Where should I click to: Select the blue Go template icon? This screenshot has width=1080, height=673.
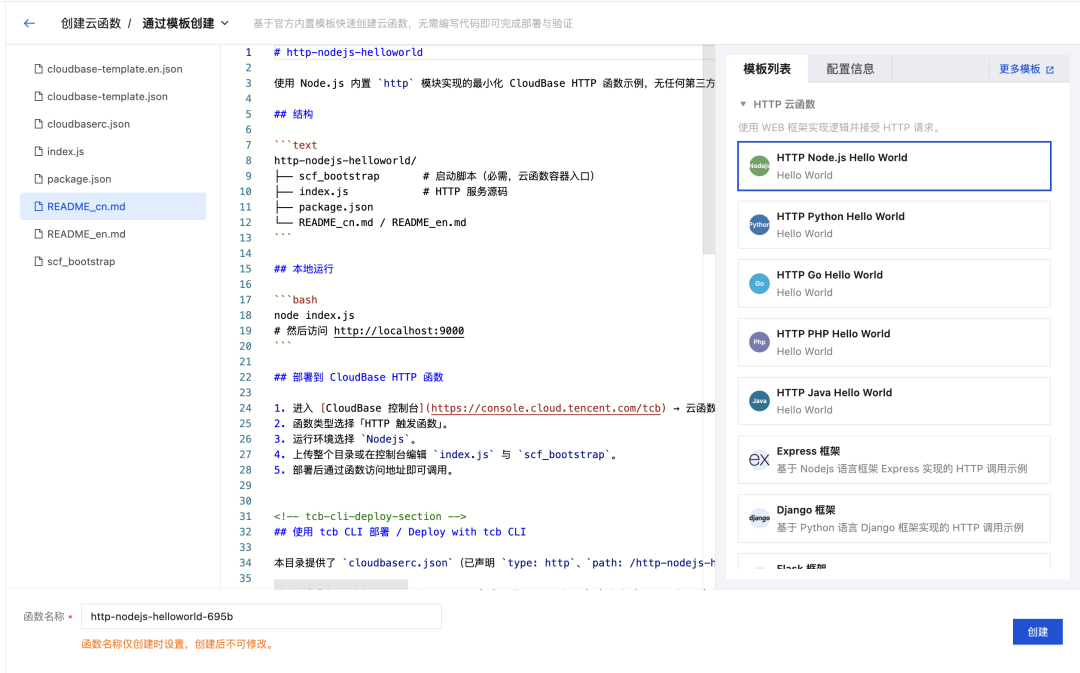coord(759,284)
